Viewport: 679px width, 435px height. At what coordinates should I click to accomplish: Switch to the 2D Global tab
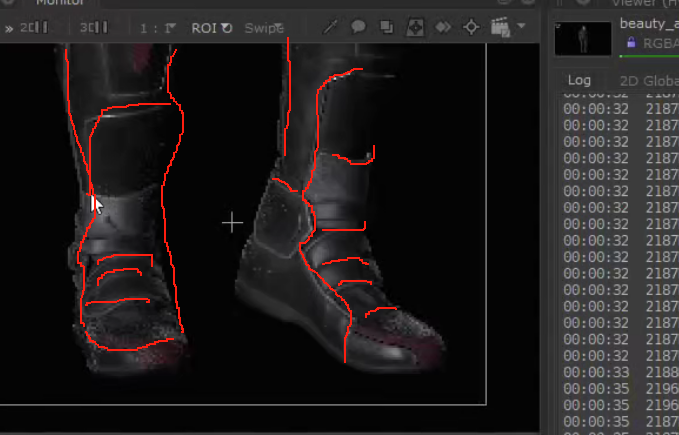click(648, 80)
